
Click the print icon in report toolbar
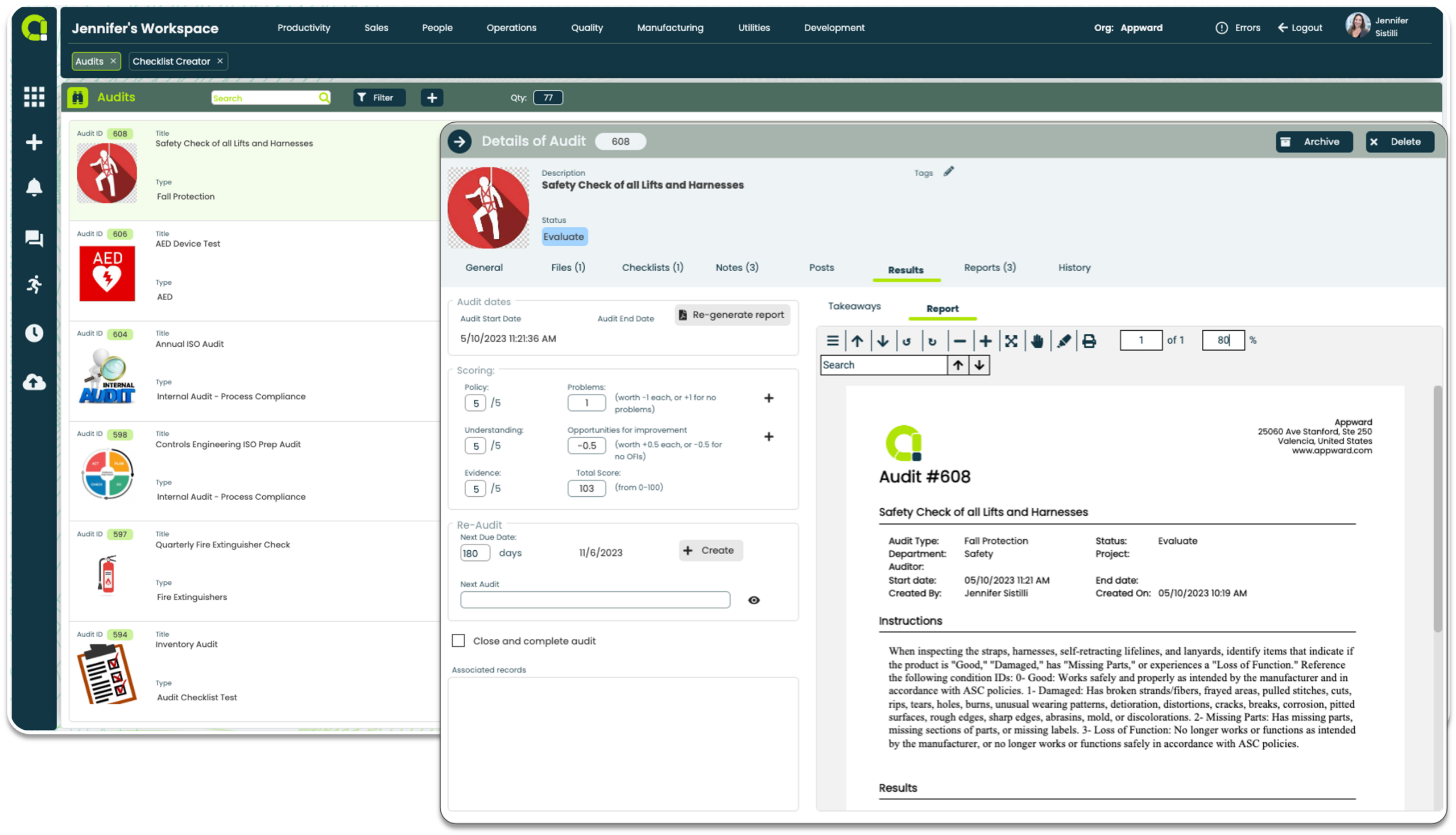pyautogui.click(x=1090, y=340)
